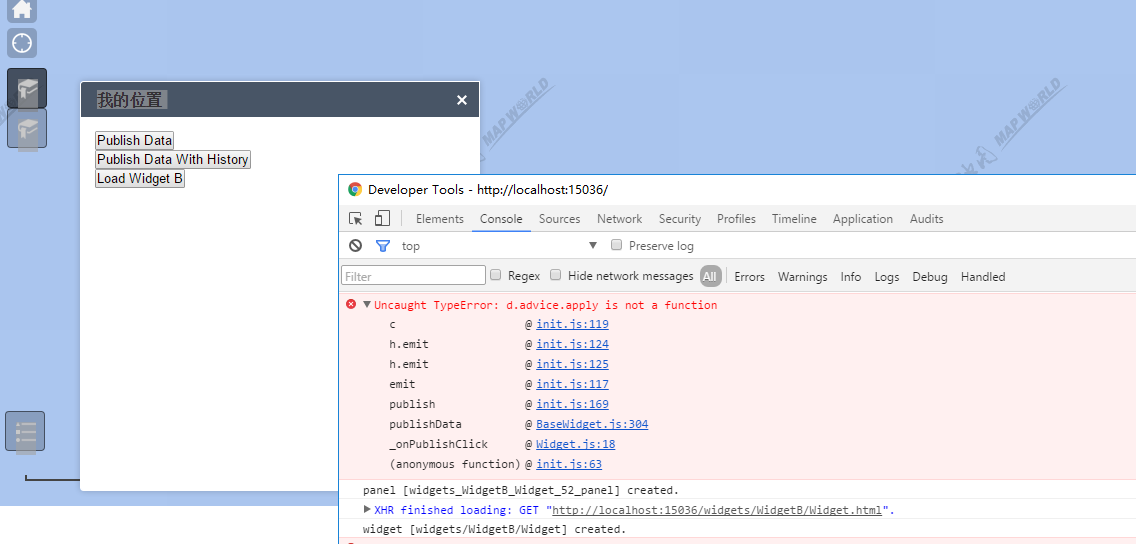The width and height of the screenshot is (1136, 544).
Task: Expand the XHR finished loading entry
Action: [367, 510]
